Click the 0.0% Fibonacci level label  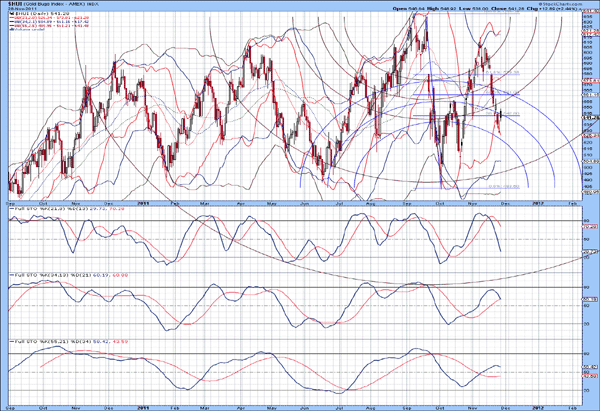(504, 186)
